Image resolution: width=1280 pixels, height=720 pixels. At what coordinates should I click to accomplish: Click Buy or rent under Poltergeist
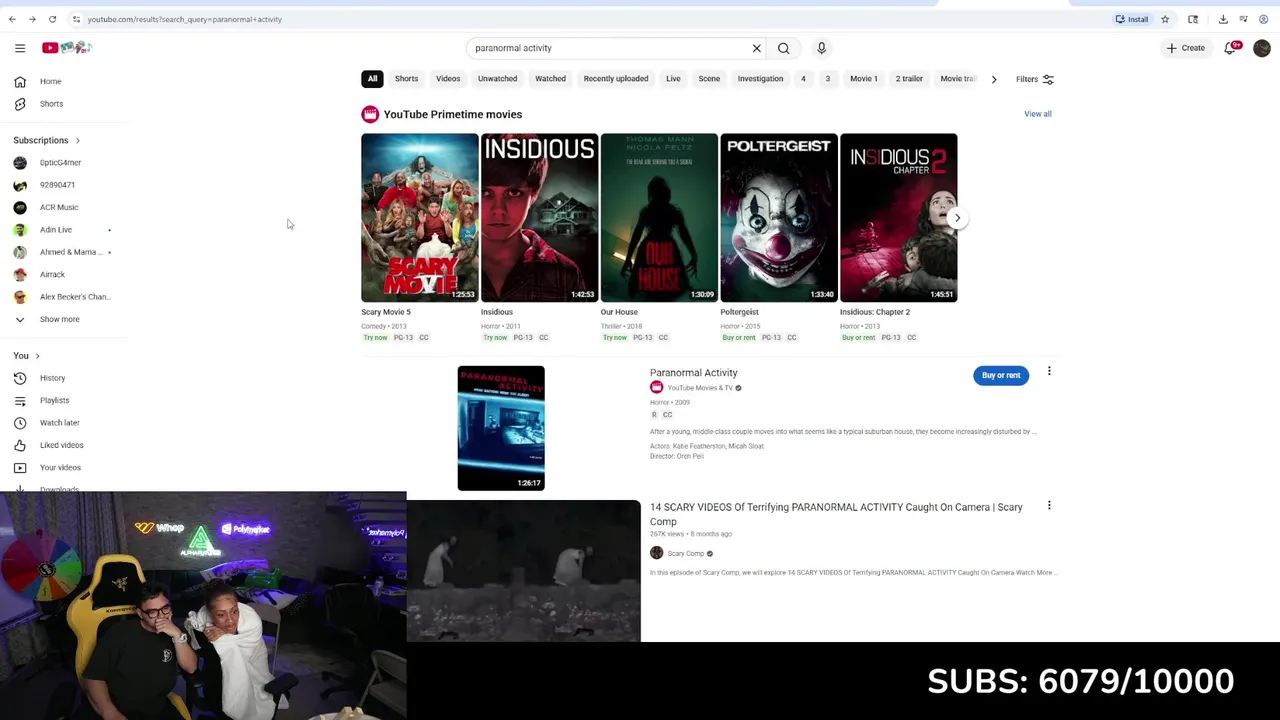click(739, 338)
